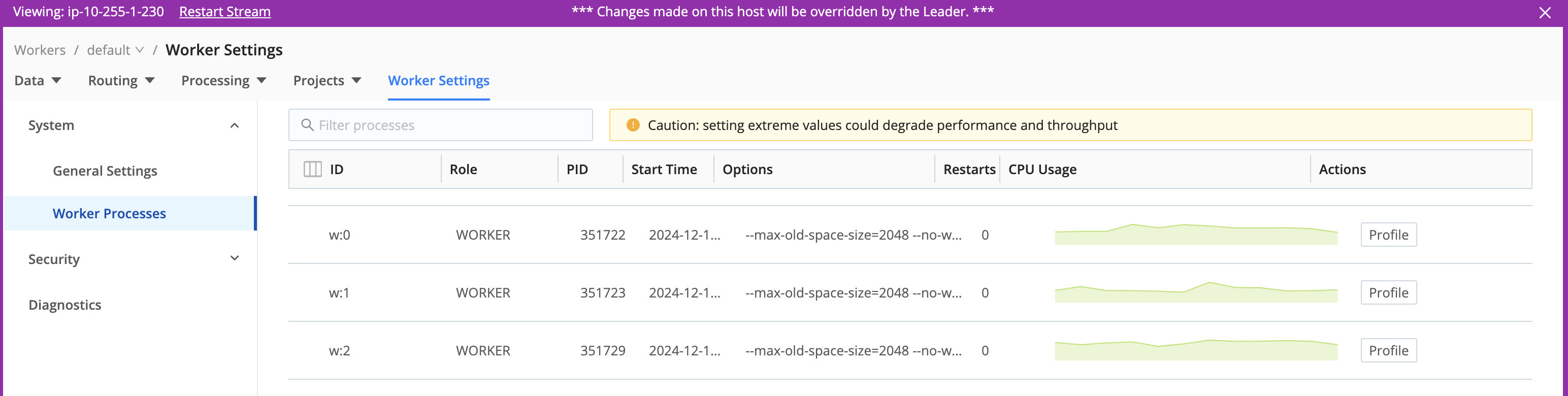Click into the Filter processes field
The width and height of the screenshot is (1568, 396).
click(441, 125)
